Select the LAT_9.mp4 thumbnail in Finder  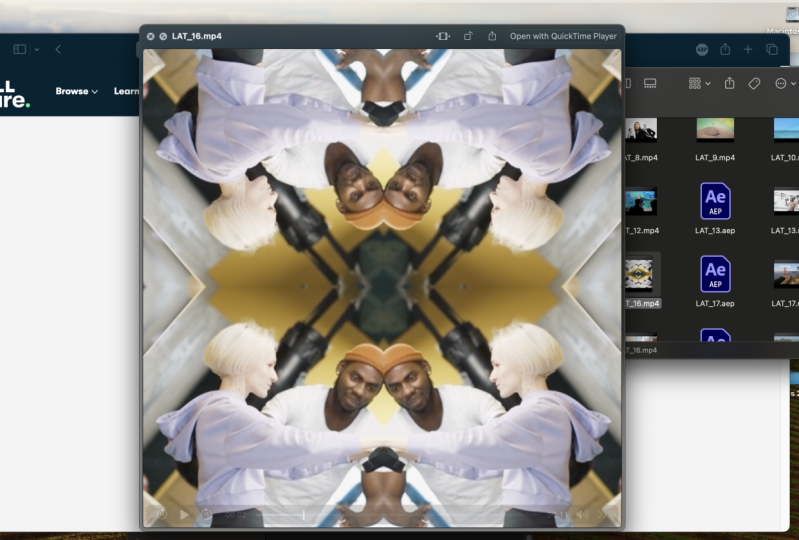715,129
